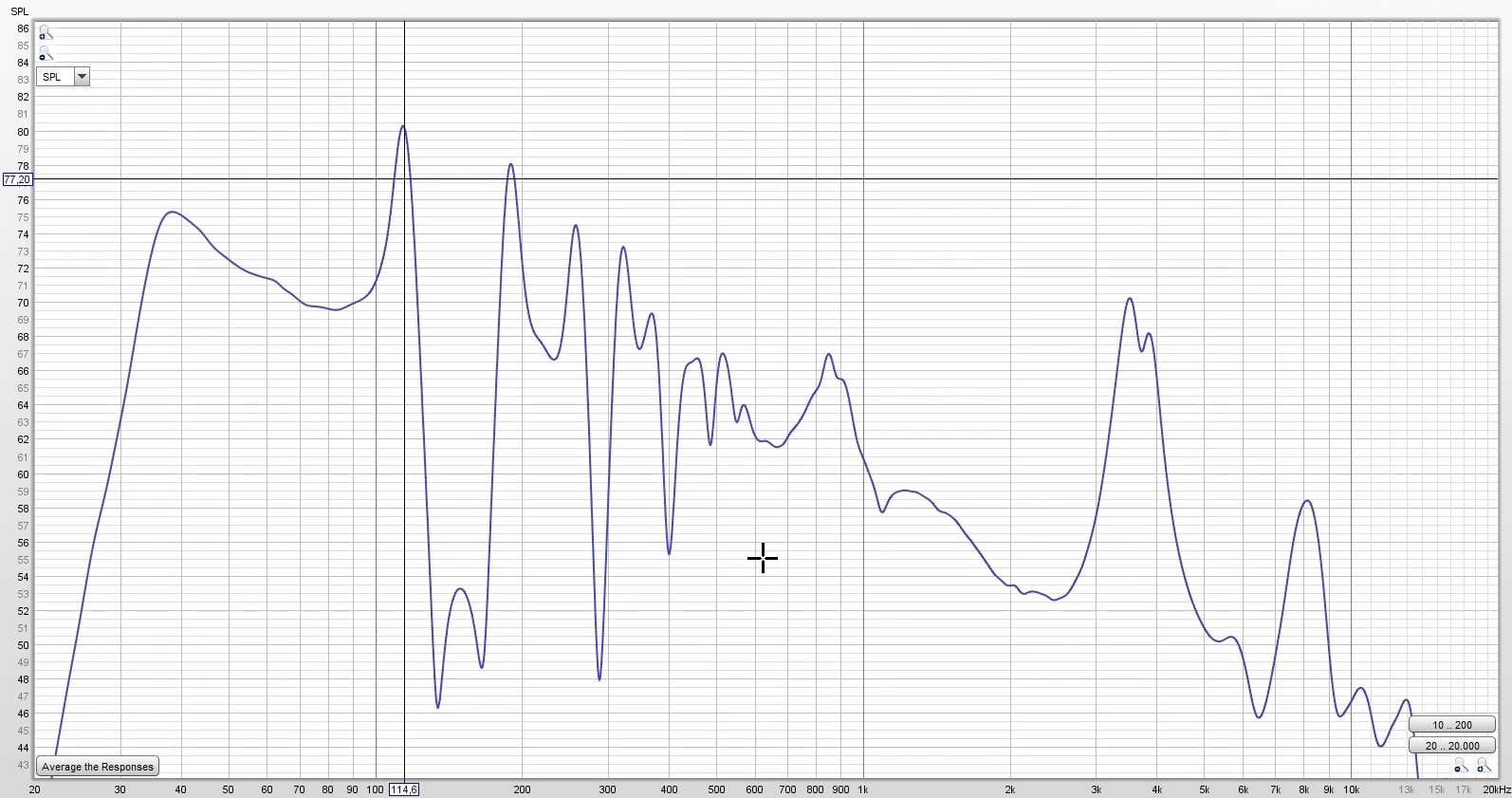Click the deep dip near 290 Hz

(x=599, y=679)
